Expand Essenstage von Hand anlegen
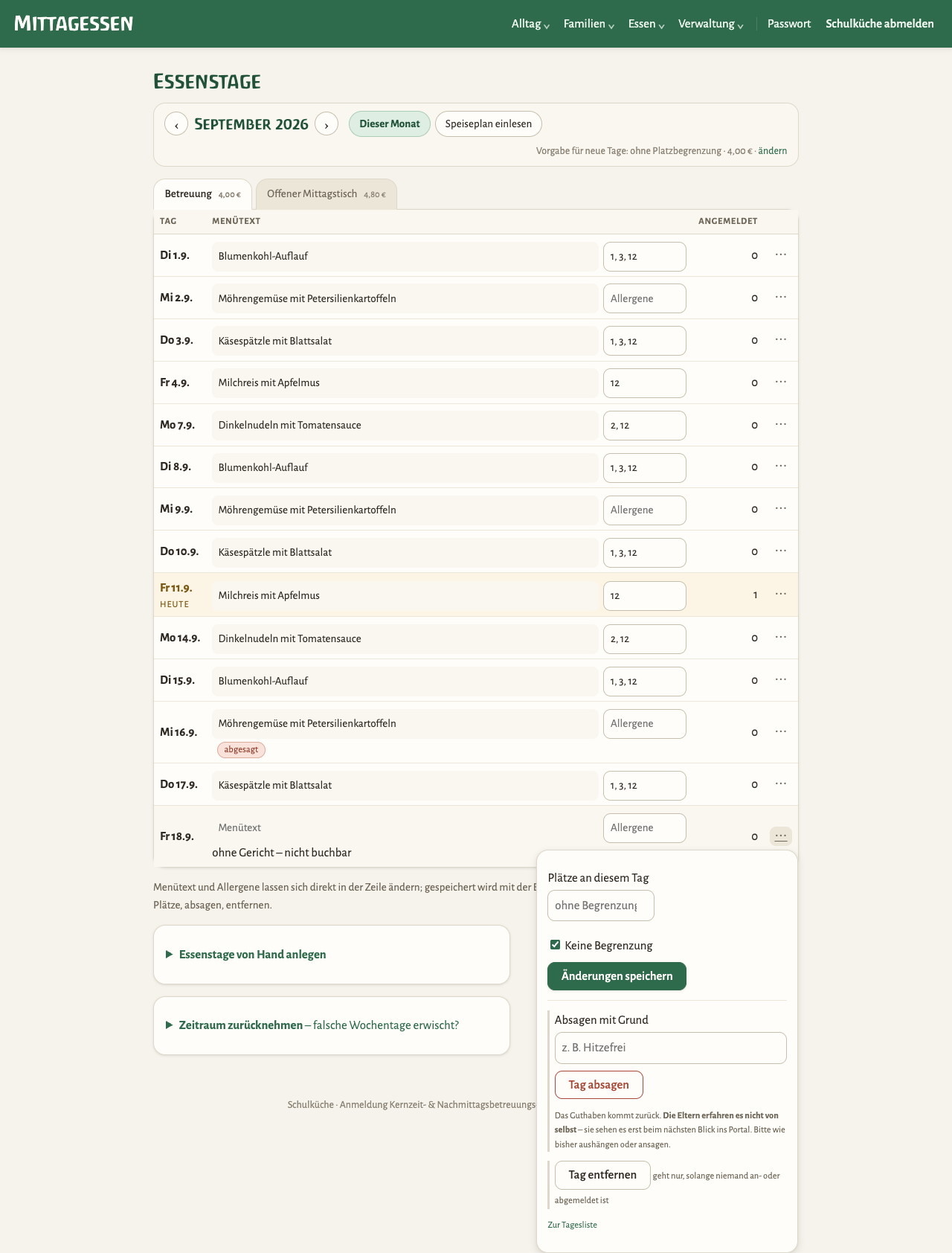This screenshot has height=1253, width=952. (x=332, y=955)
